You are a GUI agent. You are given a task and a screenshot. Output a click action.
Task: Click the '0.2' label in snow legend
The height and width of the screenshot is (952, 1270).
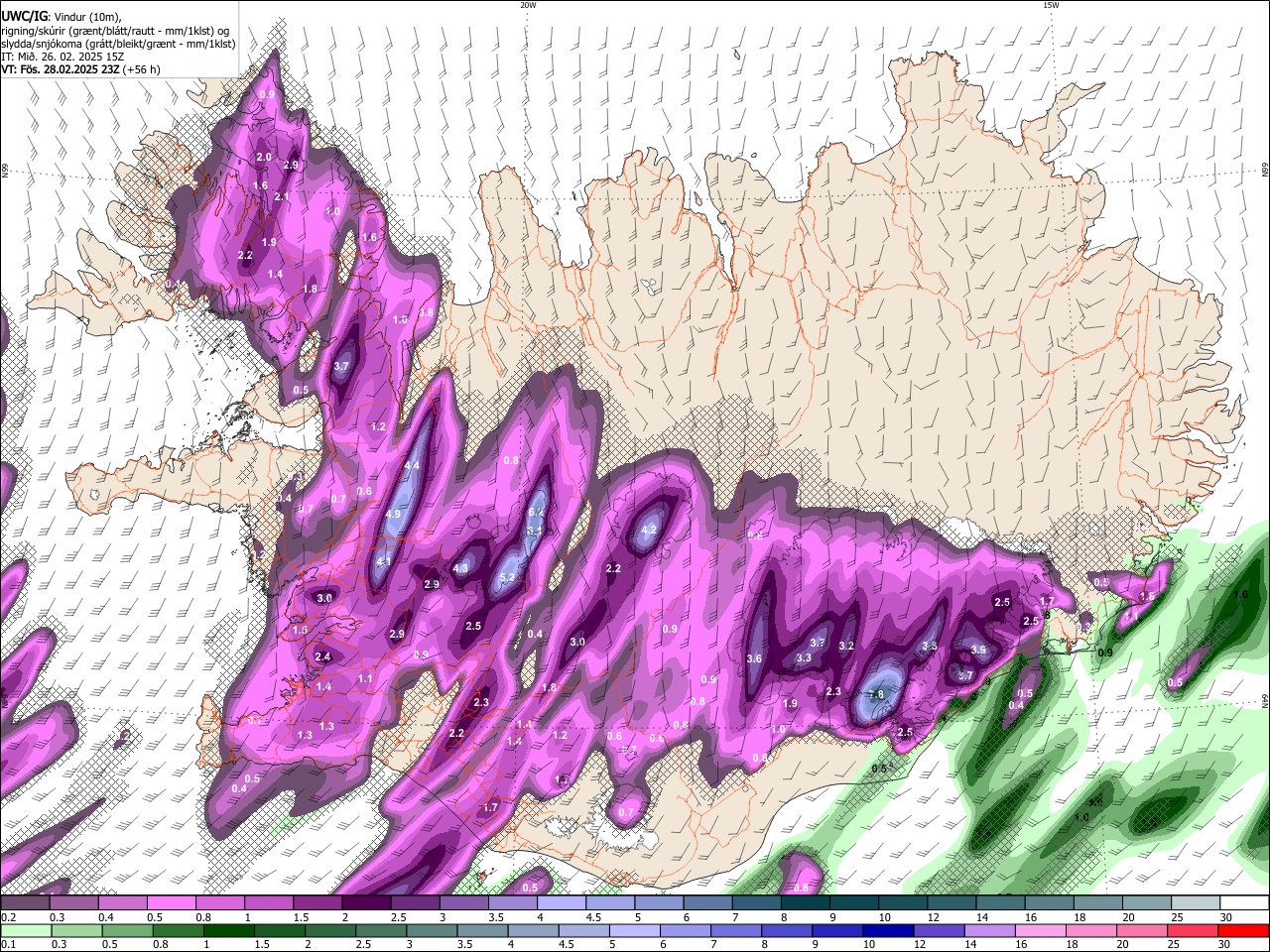(x=7, y=917)
